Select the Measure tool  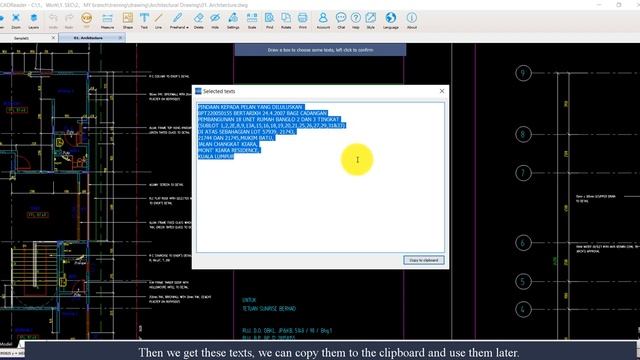107,20
